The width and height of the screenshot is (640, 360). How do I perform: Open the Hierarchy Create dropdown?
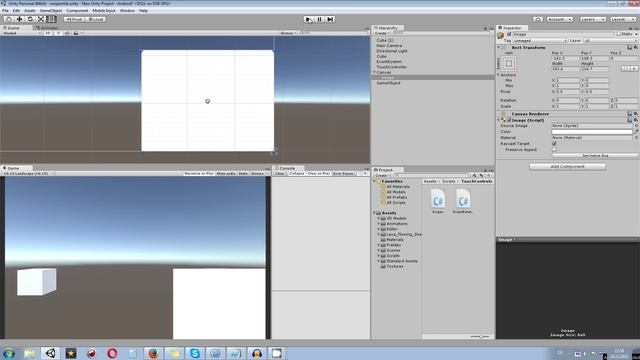[382, 33]
